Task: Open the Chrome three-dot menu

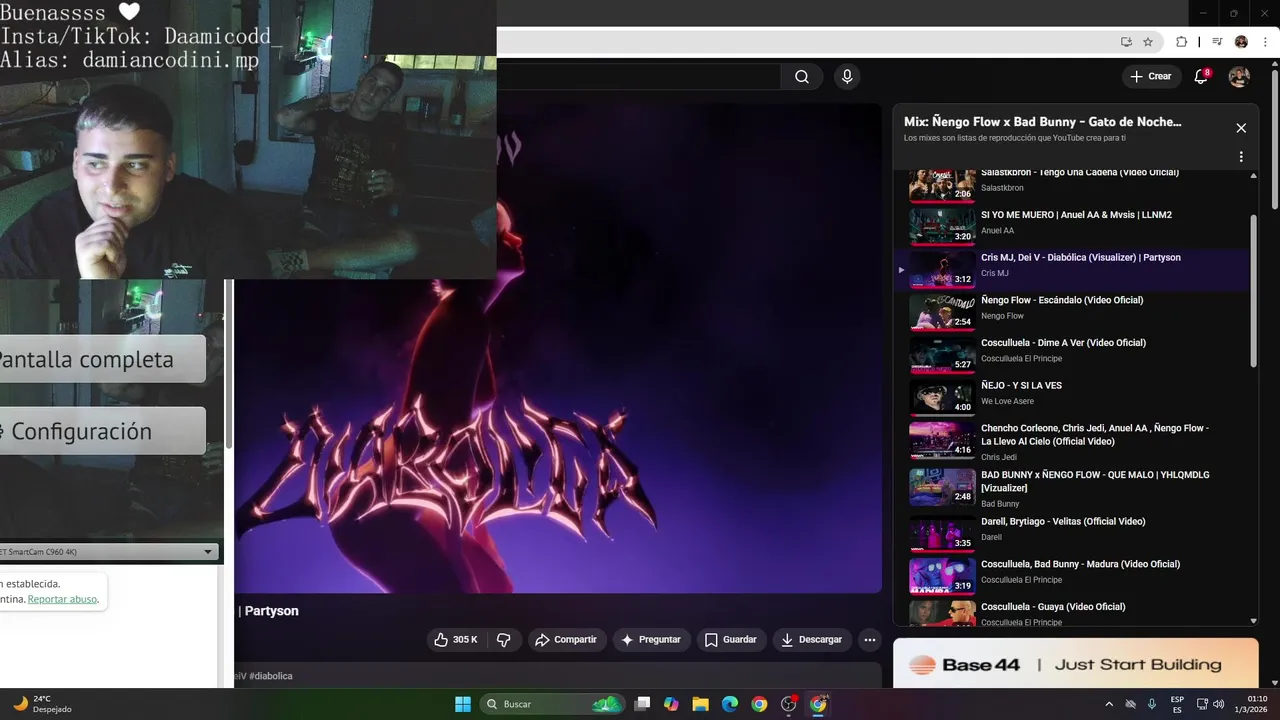Action: click(x=1265, y=42)
